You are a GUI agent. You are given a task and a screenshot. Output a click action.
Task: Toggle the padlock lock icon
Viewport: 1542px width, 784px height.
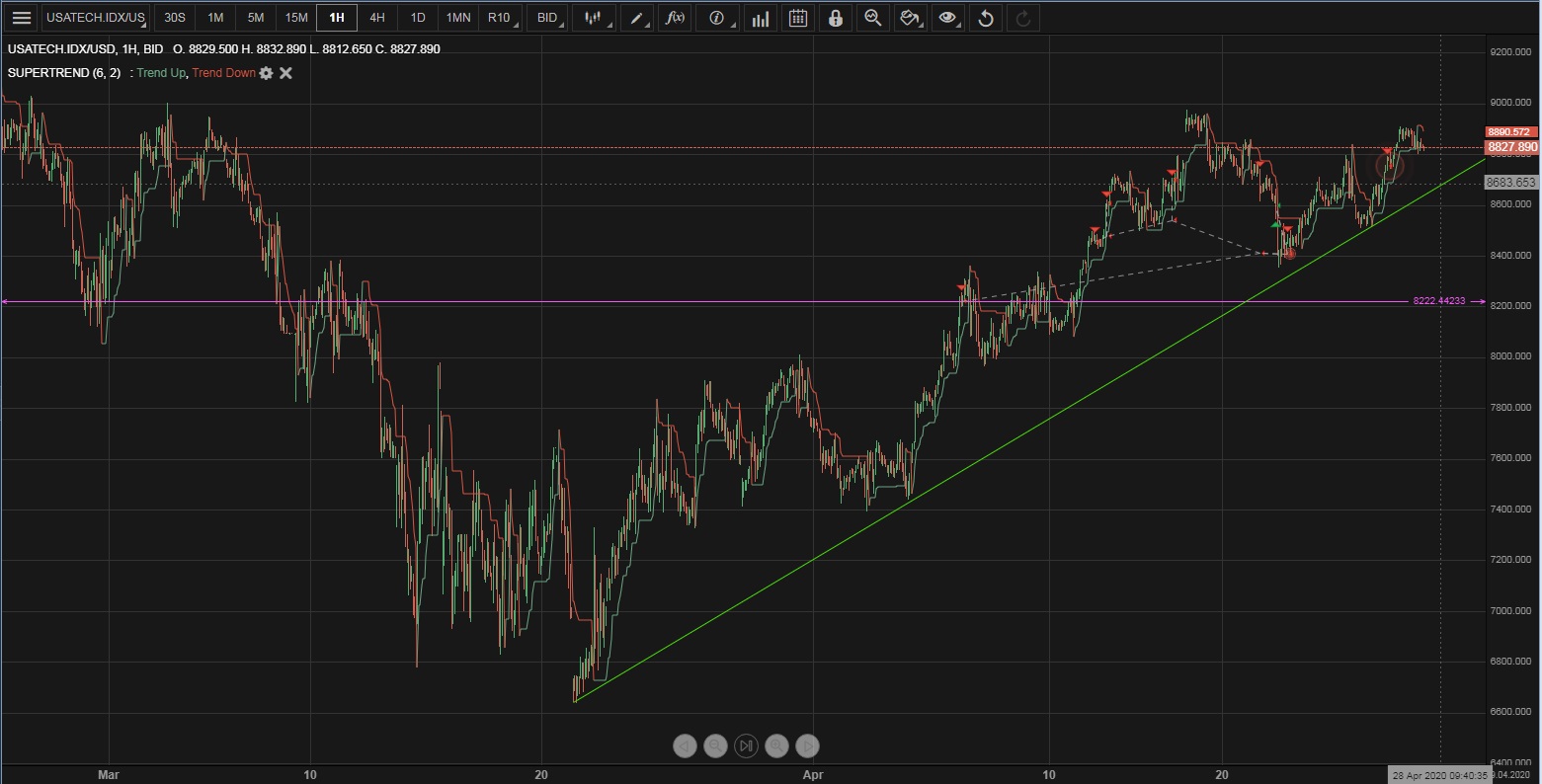(836, 18)
